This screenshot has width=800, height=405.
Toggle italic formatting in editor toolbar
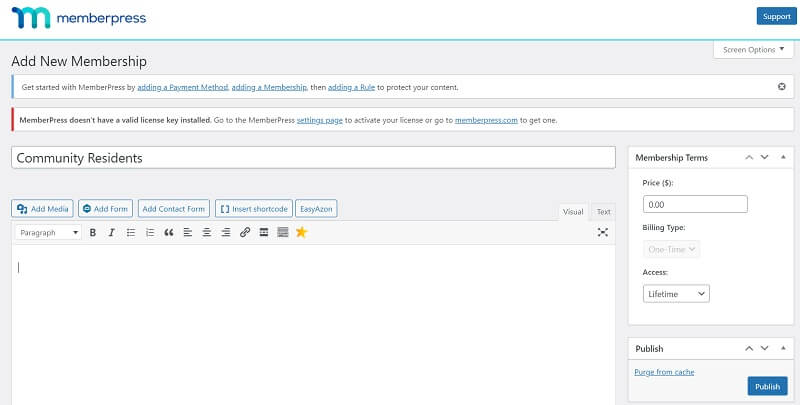(111, 233)
